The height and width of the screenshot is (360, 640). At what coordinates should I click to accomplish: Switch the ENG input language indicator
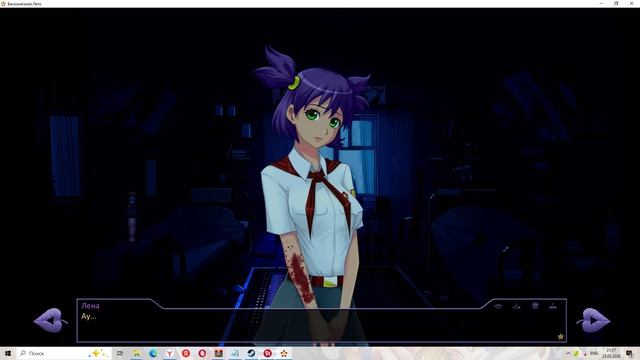click(594, 353)
